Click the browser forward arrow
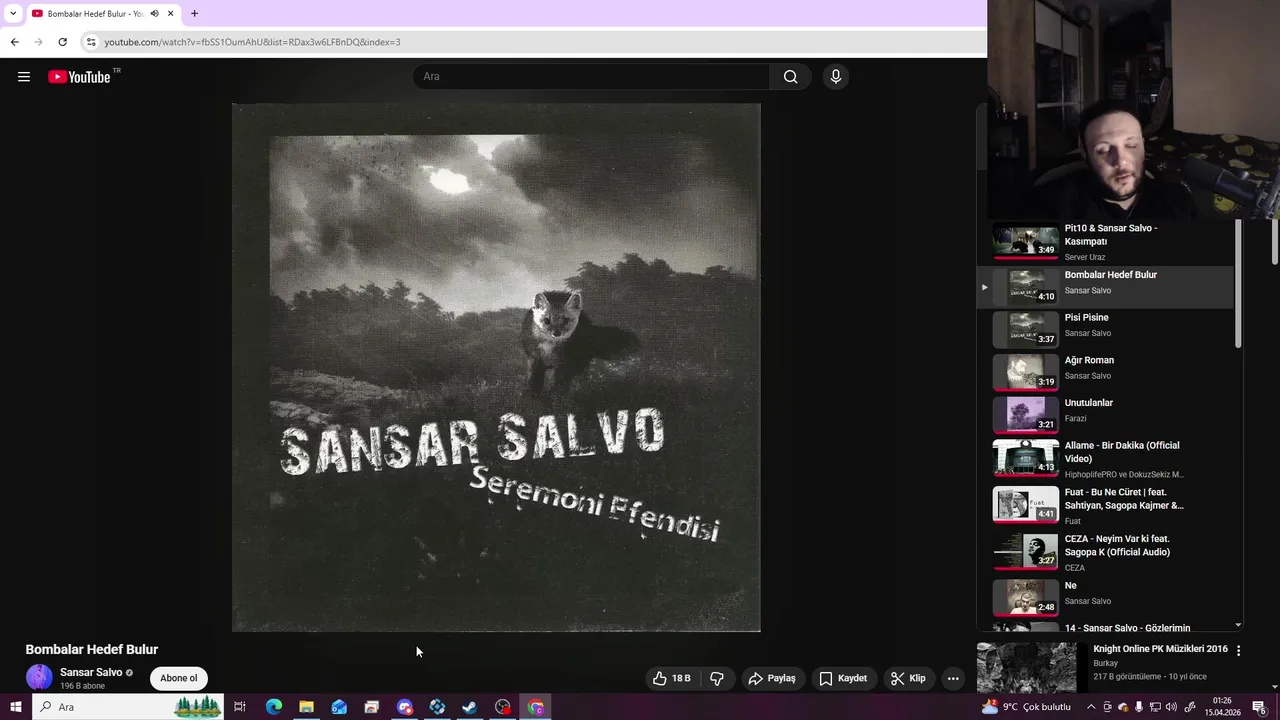 (38, 42)
